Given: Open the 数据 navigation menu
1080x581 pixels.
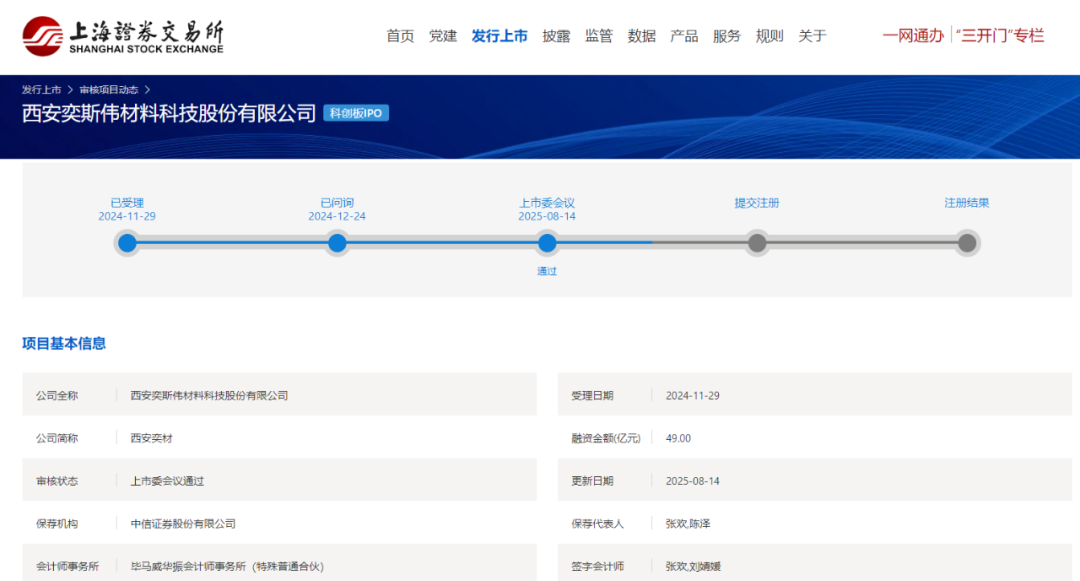Looking at the screenshot, I should pos(642,36).
